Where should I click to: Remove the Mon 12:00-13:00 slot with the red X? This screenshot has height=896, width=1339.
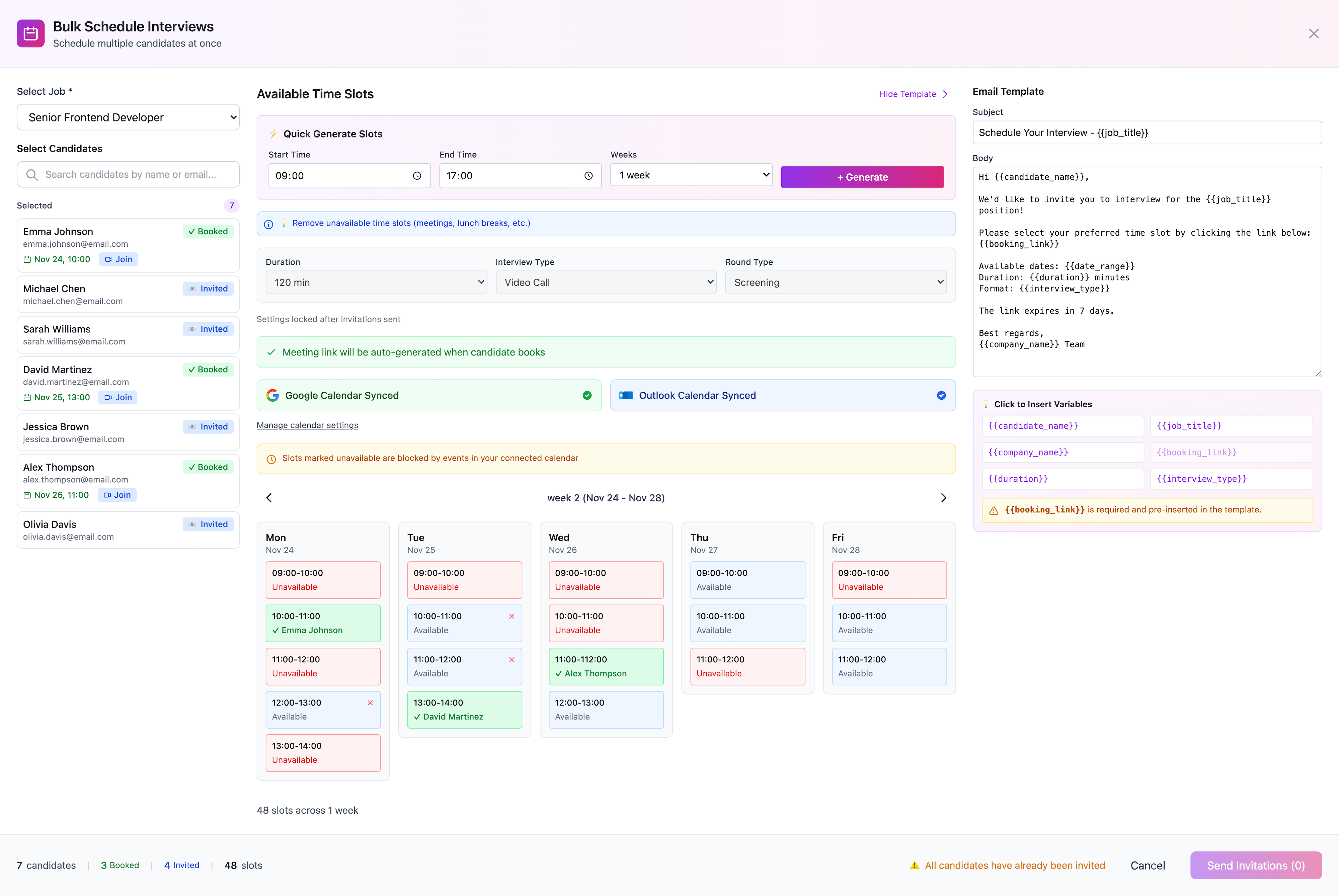pos(370,703)
